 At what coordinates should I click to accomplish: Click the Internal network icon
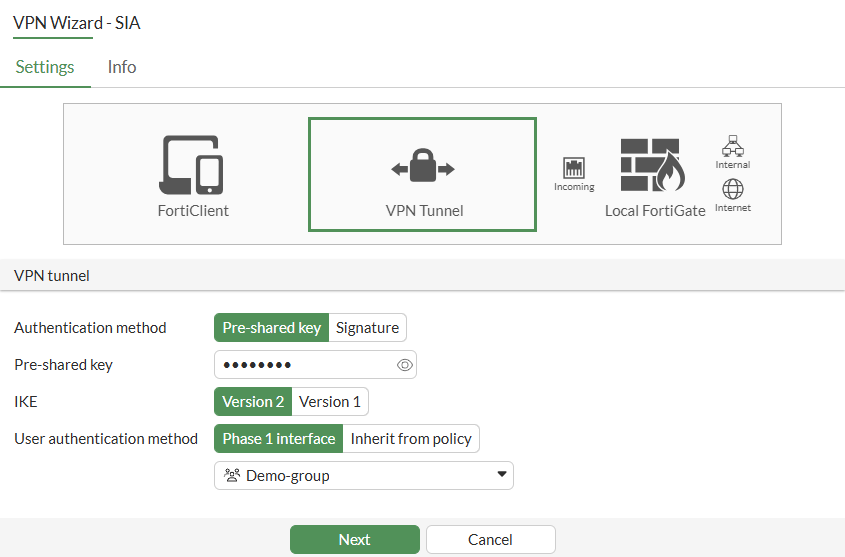tap(733, 146)
